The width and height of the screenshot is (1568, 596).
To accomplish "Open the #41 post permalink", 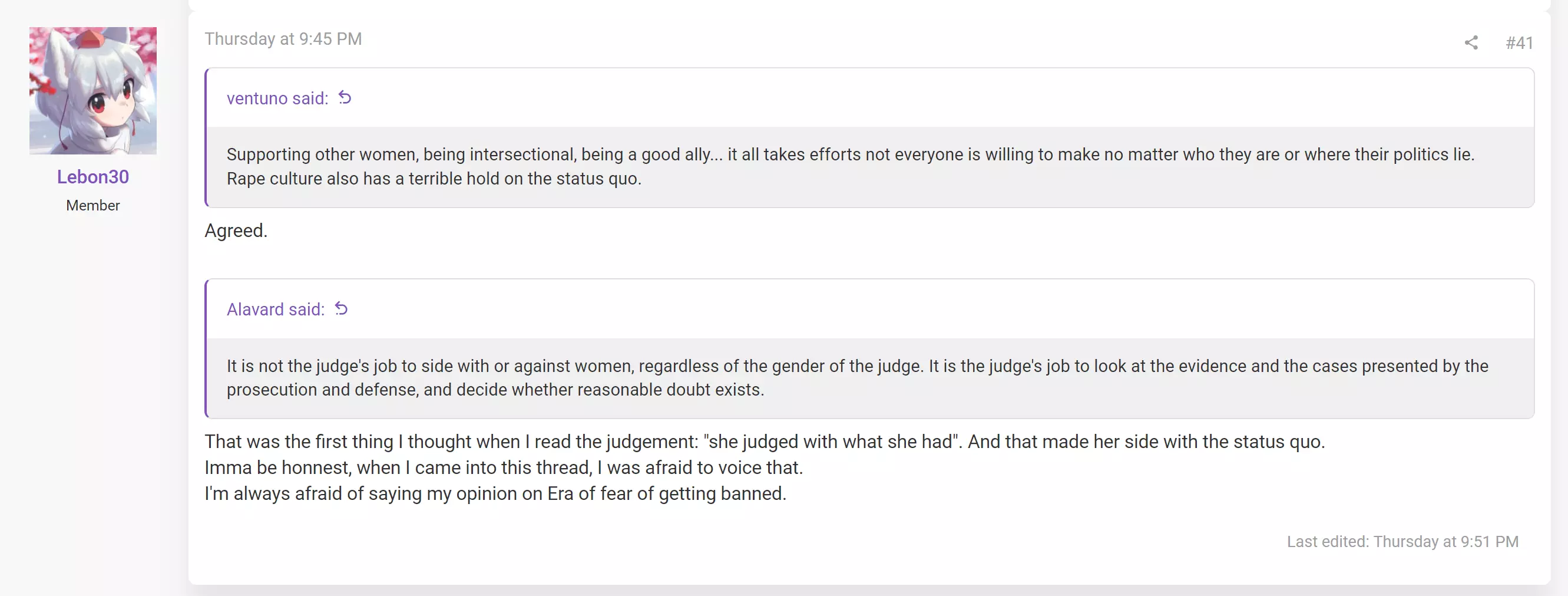I will click(x=1519, y=42).
